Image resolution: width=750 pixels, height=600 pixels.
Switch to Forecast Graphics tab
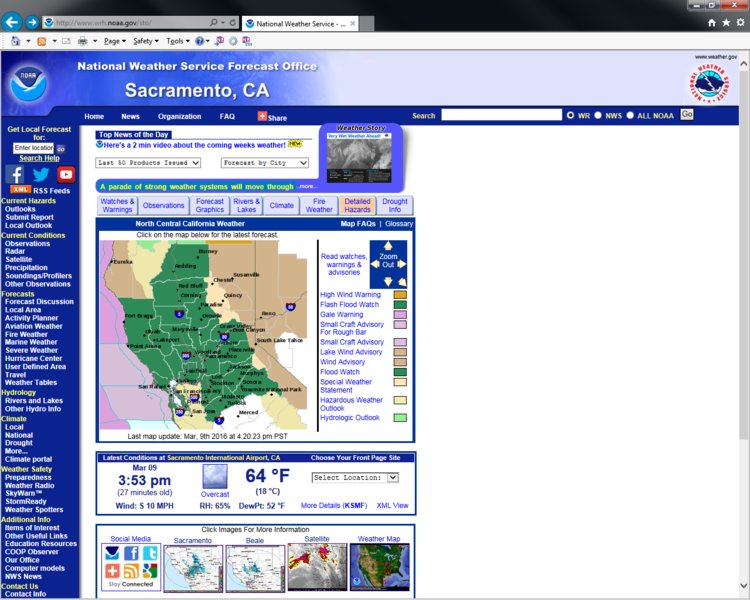tap(210, 205)
